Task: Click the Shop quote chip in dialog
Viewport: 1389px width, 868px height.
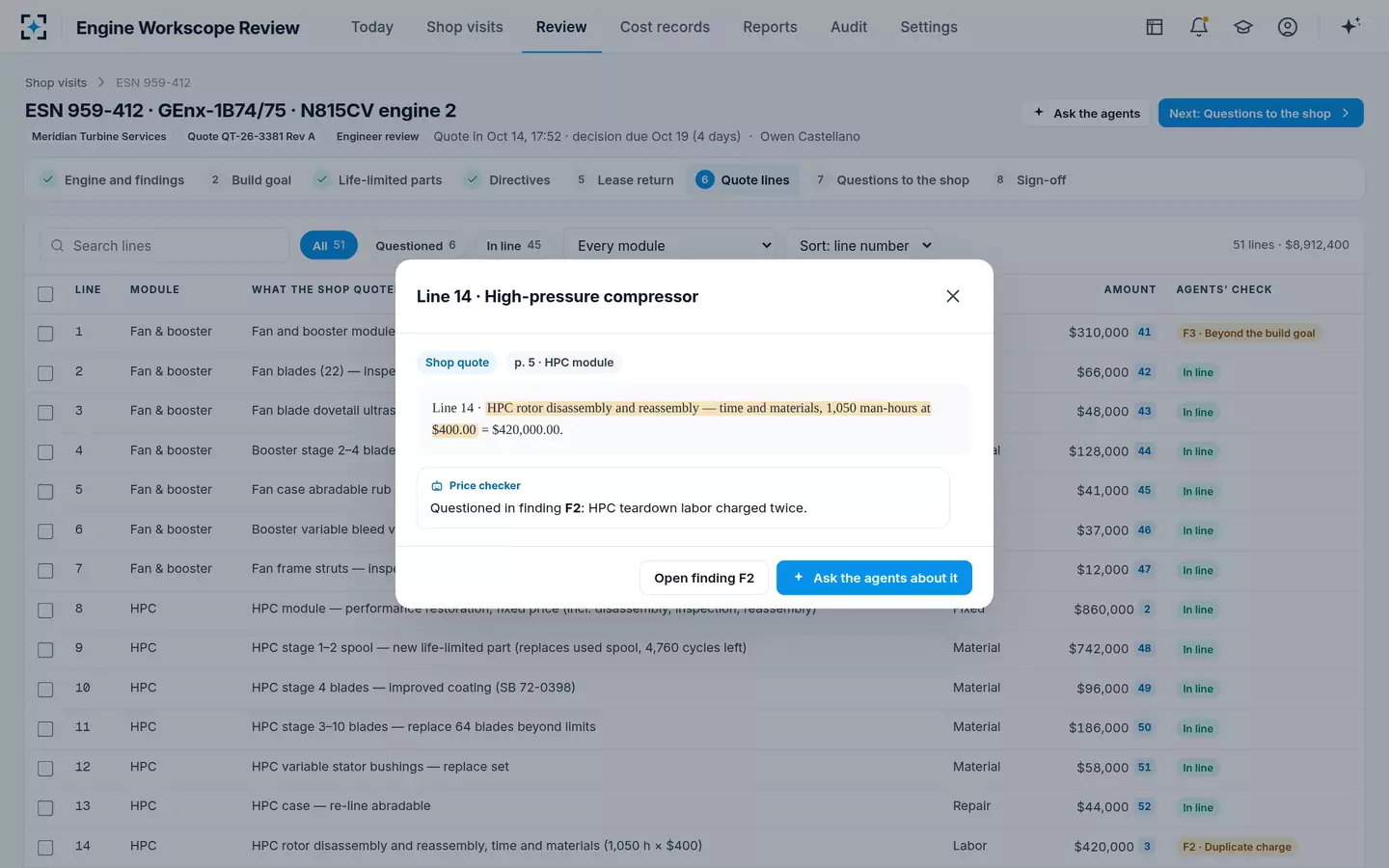Action: tap(457, 363)
